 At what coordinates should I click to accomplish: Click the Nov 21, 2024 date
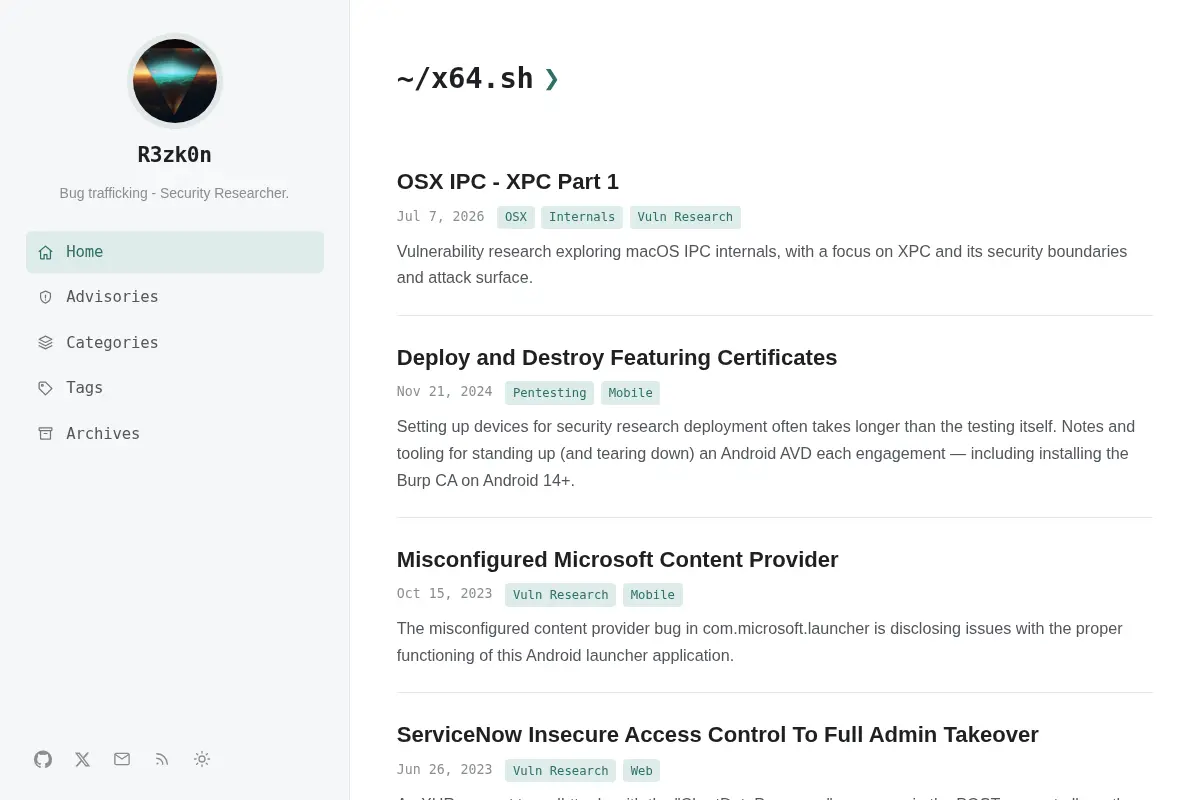click(x=444, y=392)
